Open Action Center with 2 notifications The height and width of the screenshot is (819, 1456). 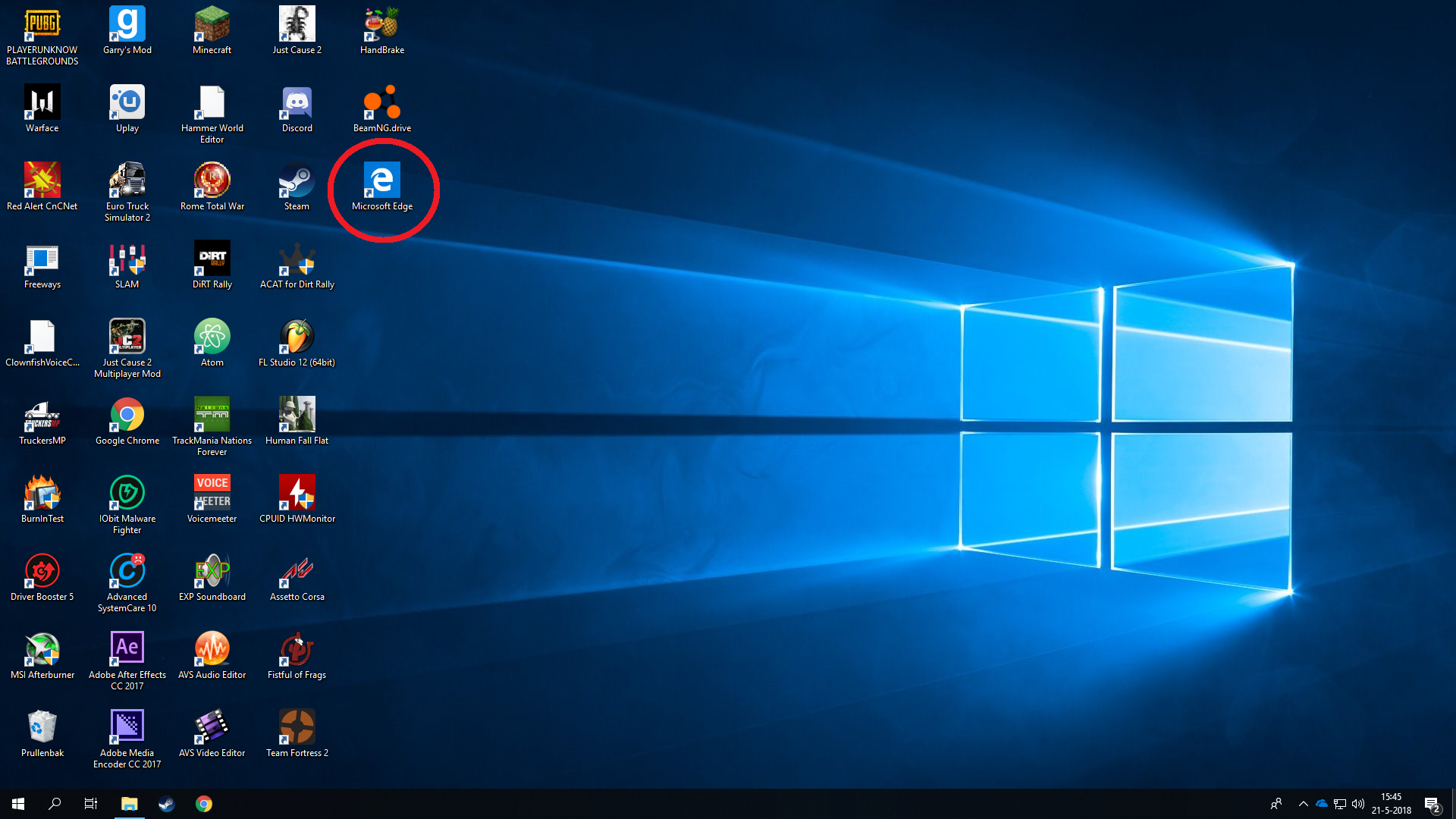point(1433,804)
